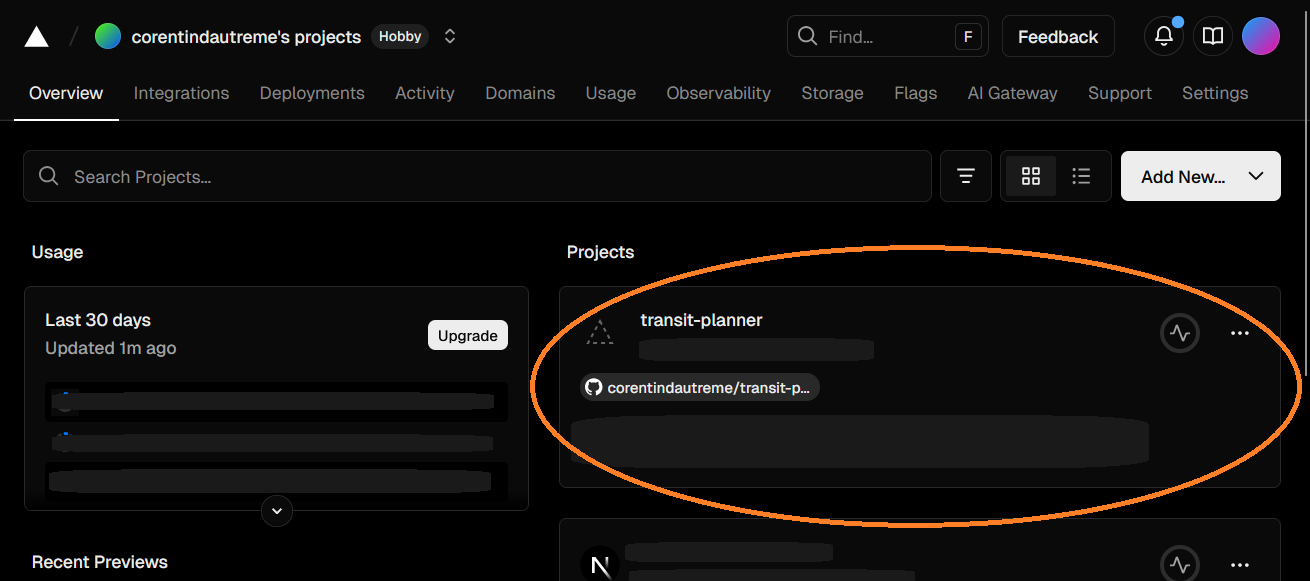Open the Support tab

tap(1120, 93)
